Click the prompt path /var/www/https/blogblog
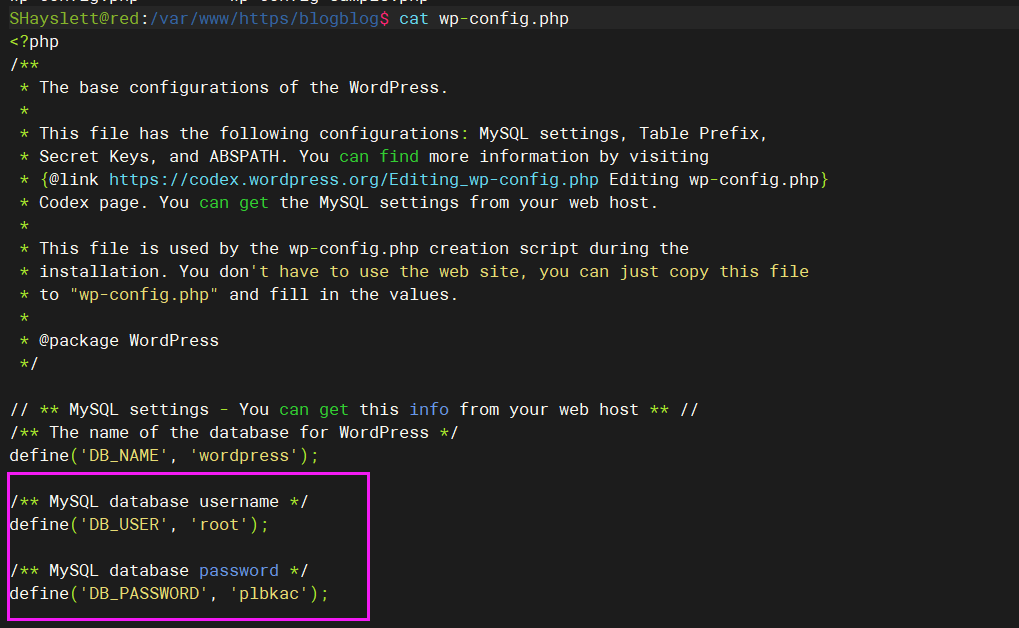The image size is (1019, 628). 264,18
